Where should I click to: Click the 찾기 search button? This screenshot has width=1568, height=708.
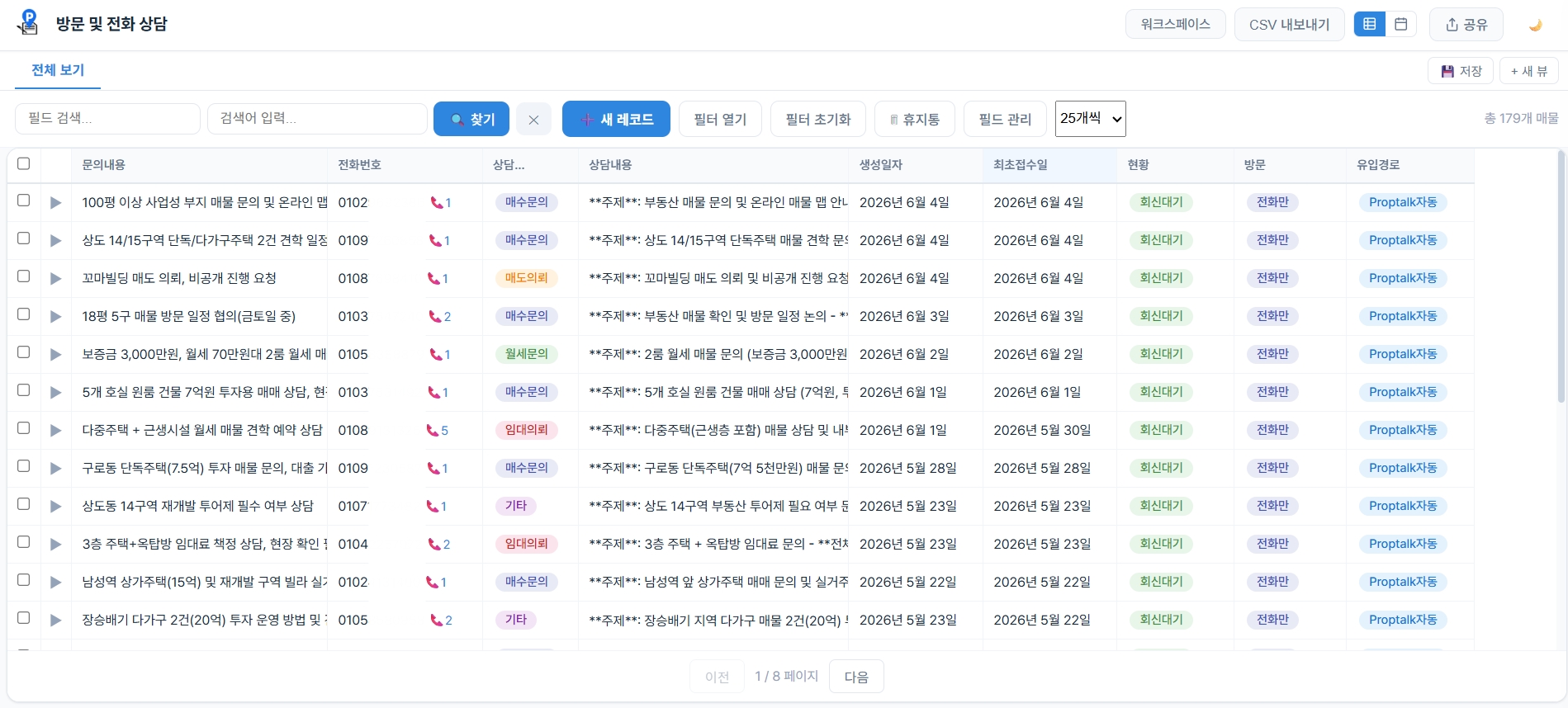[471, 119]
